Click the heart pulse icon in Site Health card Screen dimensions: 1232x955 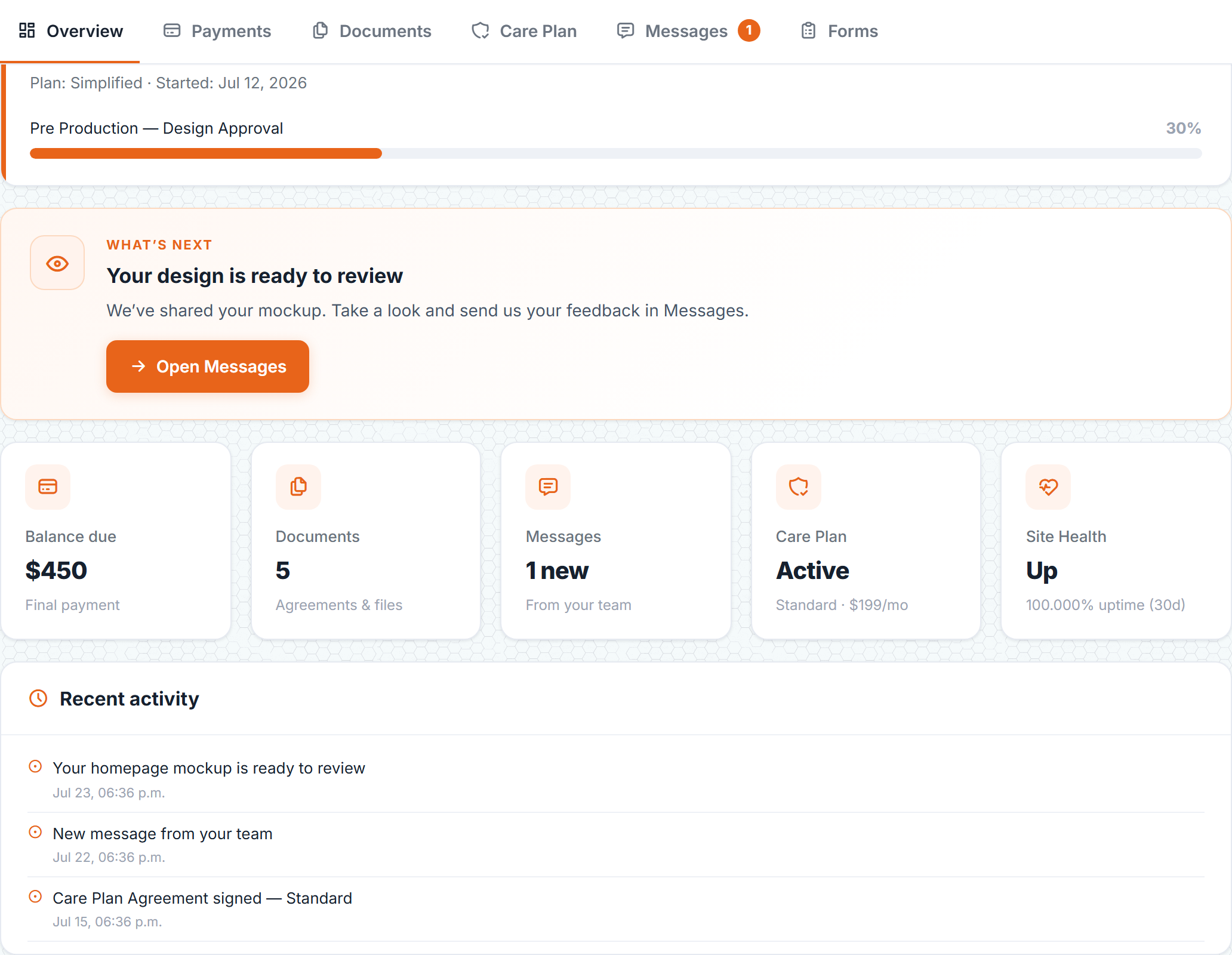(x=1048, y=487)
